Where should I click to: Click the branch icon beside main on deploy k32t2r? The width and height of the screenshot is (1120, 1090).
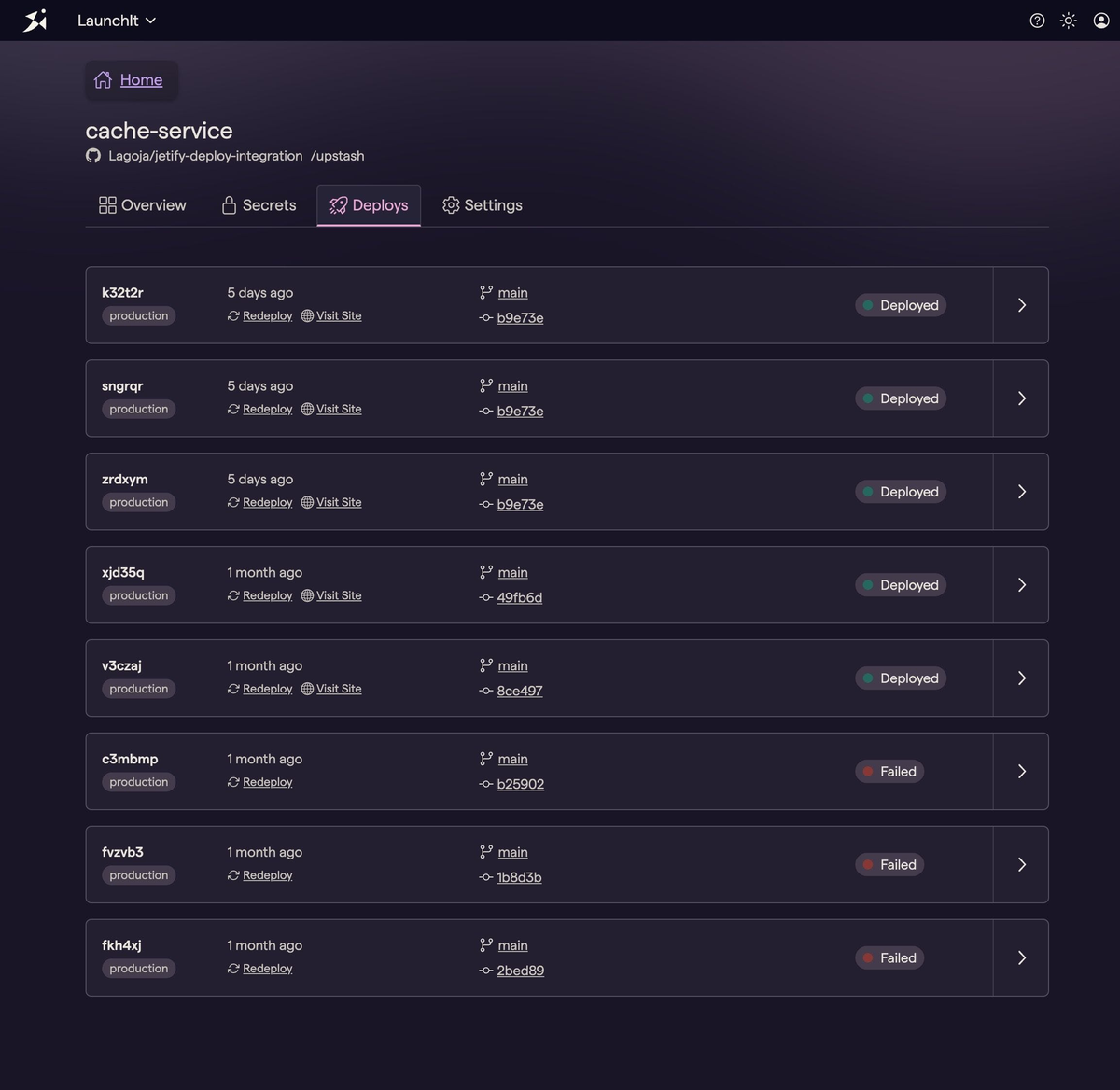tap(485, 291)
